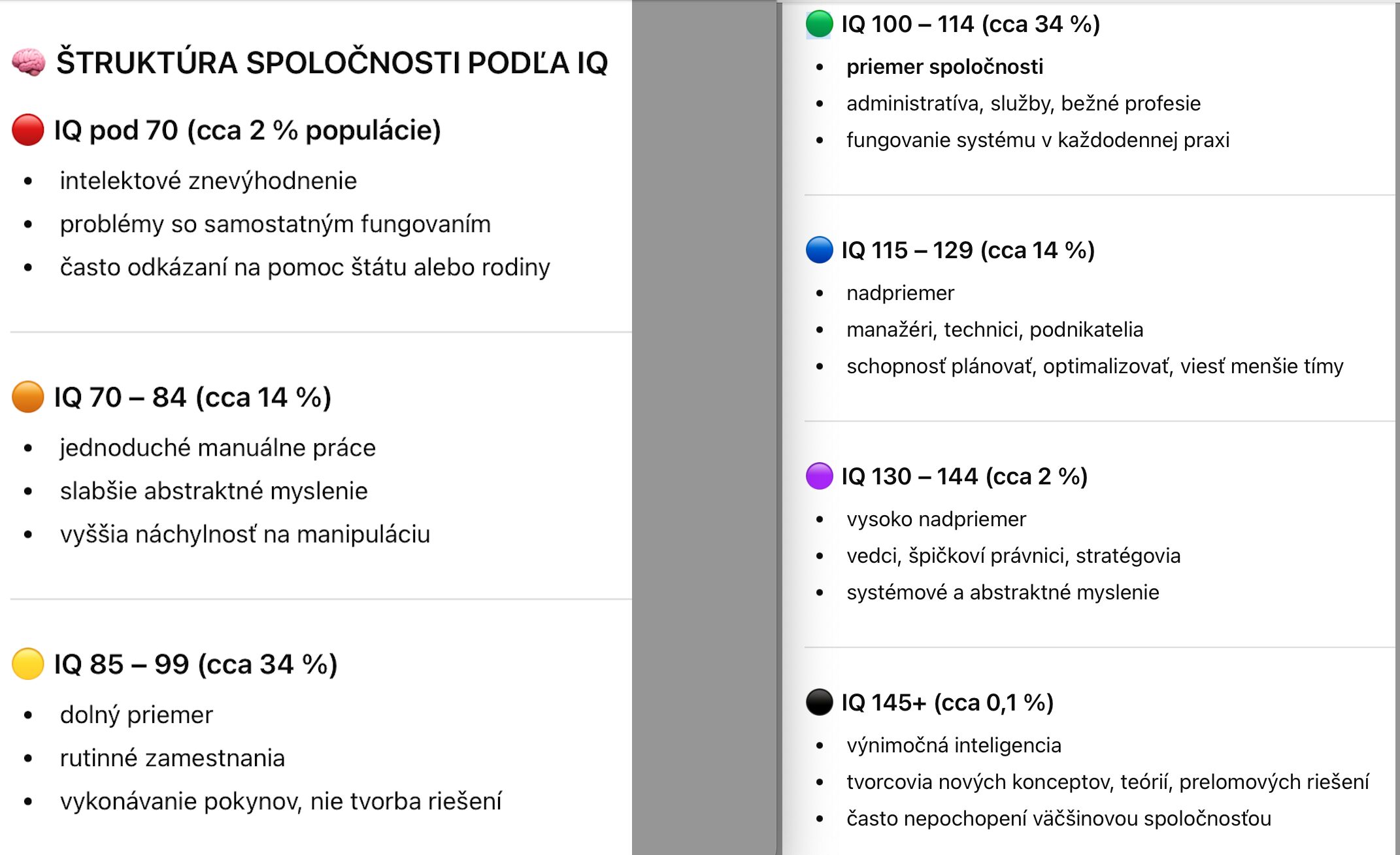
Task: Click the heading IQ 145+ (cca 0,1 %)
Action: click(x=947, y=703)
